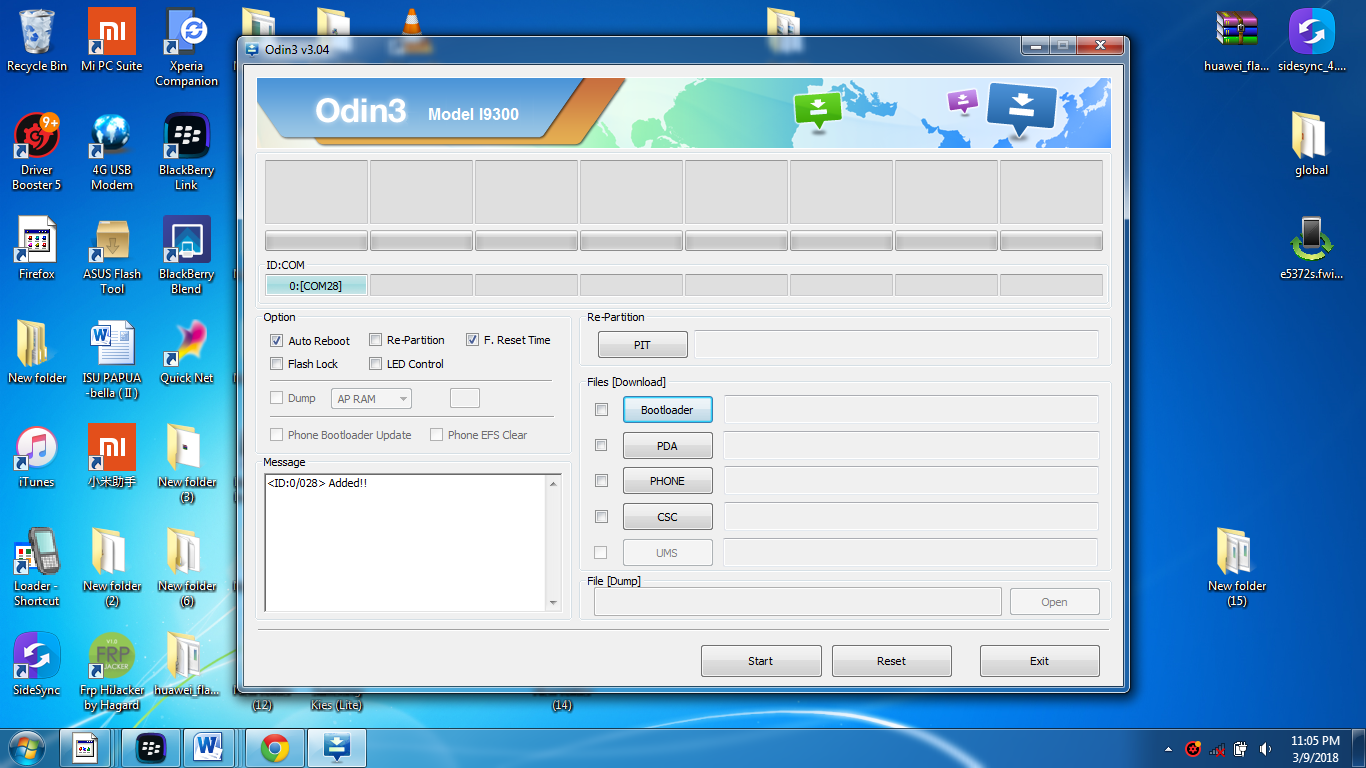
Task: Toggle the F. Reset Time checkbox
Action: (473, 340)
